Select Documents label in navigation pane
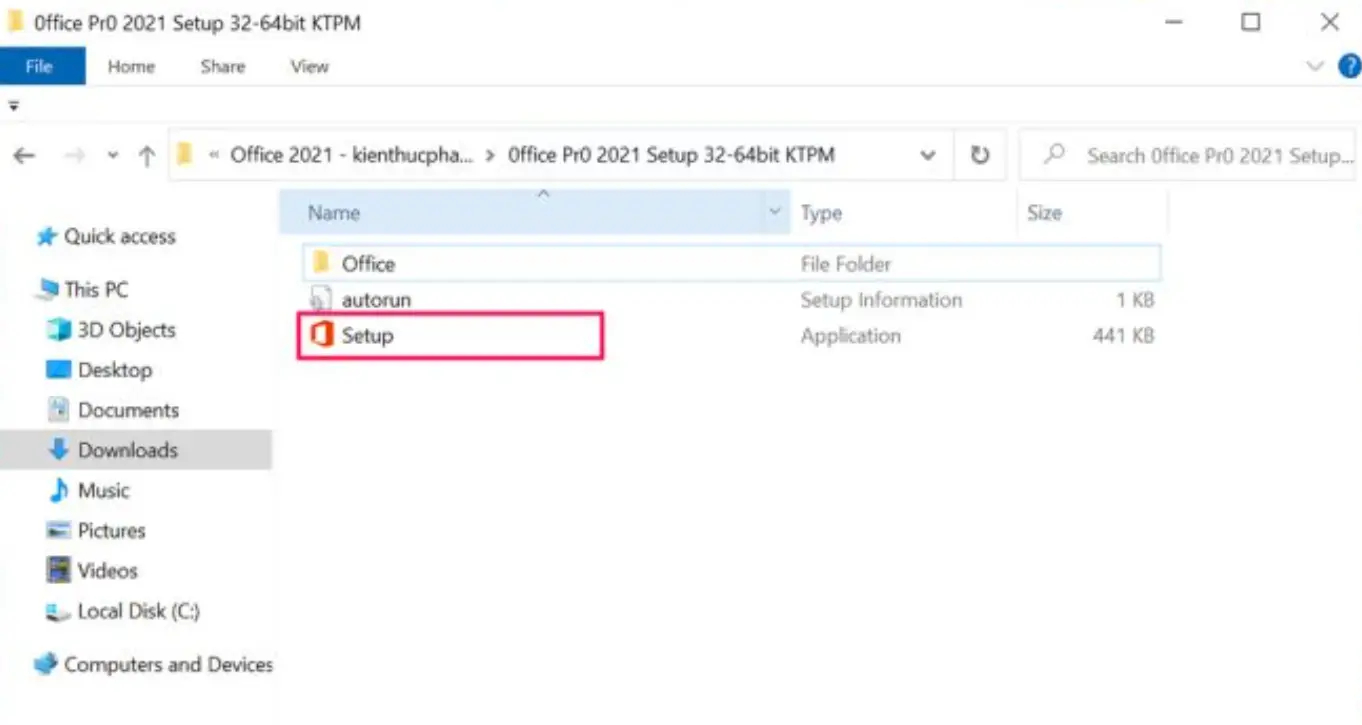The image size is (1362, 725). pos(128,410)
